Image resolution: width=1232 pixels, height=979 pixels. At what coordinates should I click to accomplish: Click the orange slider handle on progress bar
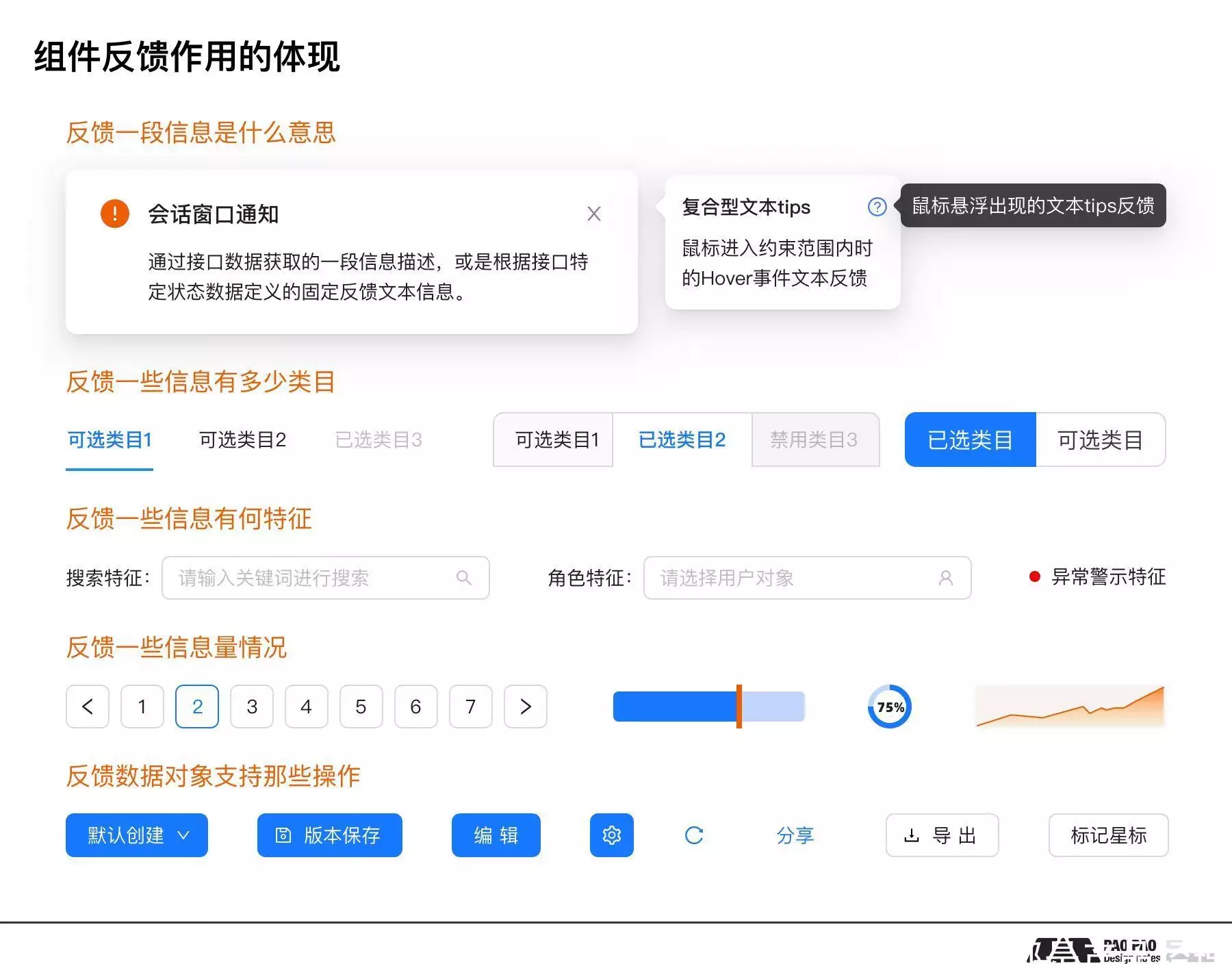tap(739, 707)
